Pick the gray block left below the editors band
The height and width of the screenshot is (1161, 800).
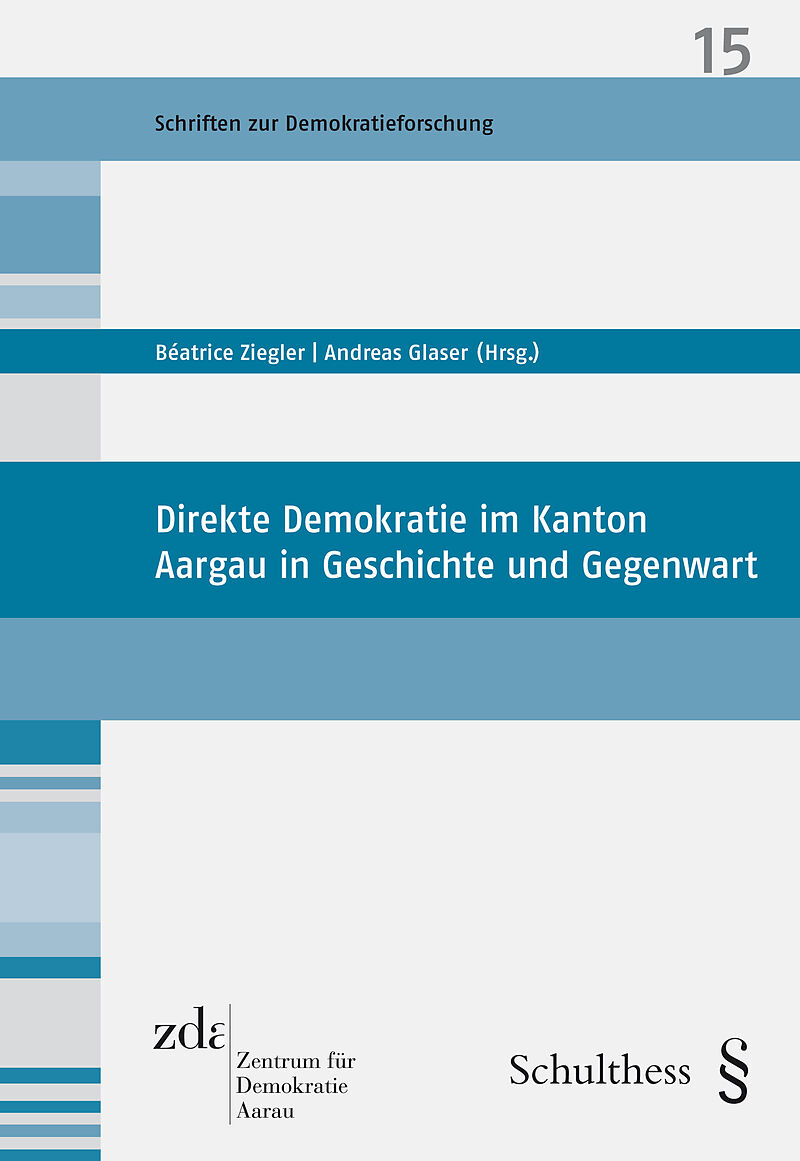pos(50,417)
